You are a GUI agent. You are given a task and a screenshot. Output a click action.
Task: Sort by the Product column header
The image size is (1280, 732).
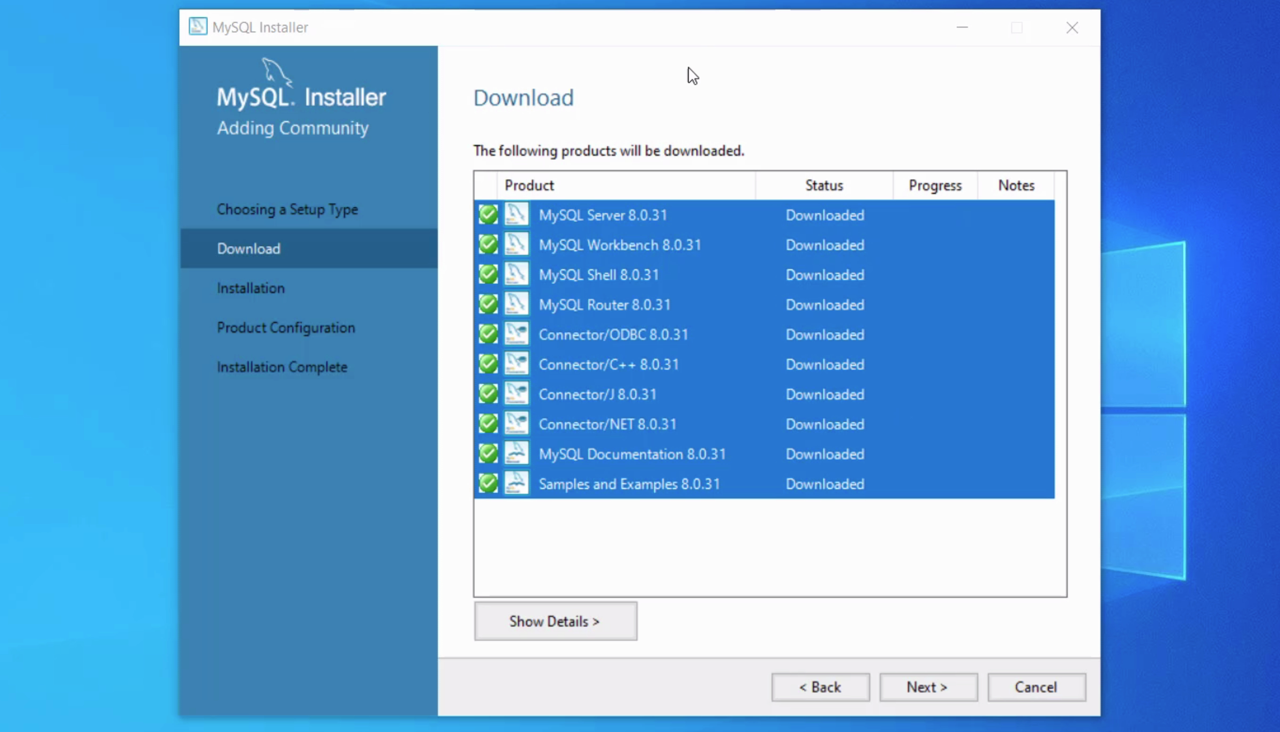pyautogui.click(x=529, y=186)
